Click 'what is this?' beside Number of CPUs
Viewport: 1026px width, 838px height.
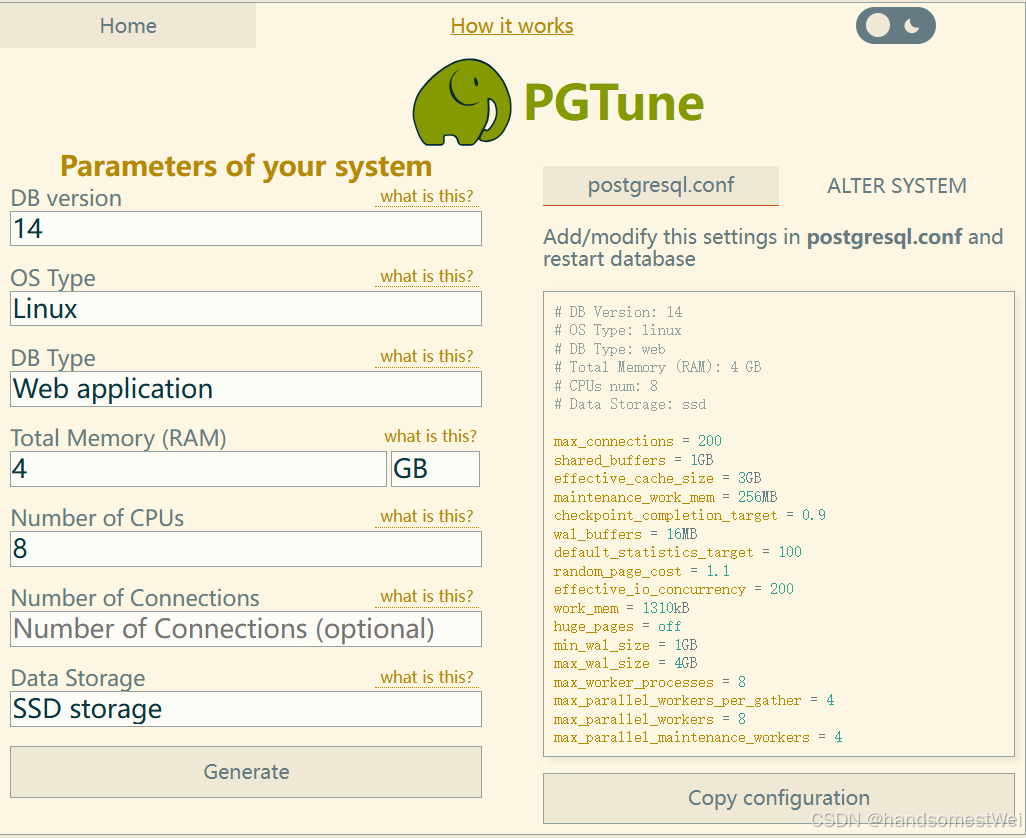[427, 516]
